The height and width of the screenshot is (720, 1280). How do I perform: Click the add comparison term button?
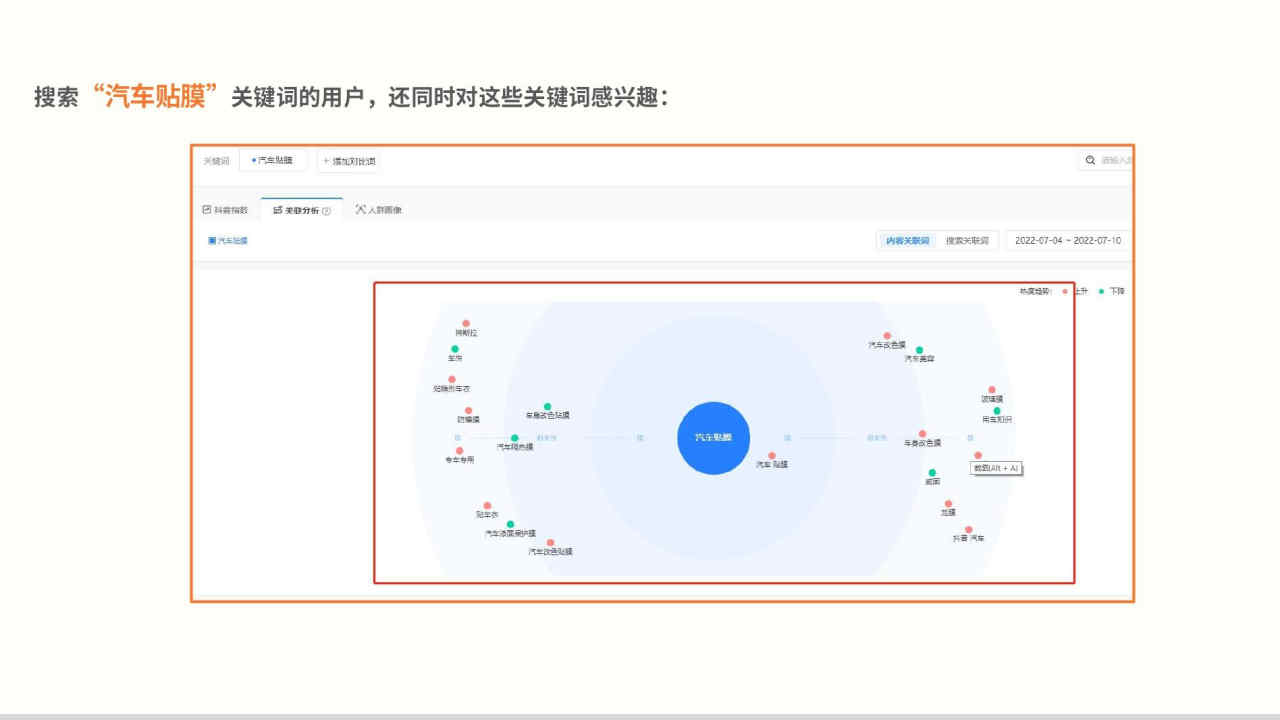(348, 160)
